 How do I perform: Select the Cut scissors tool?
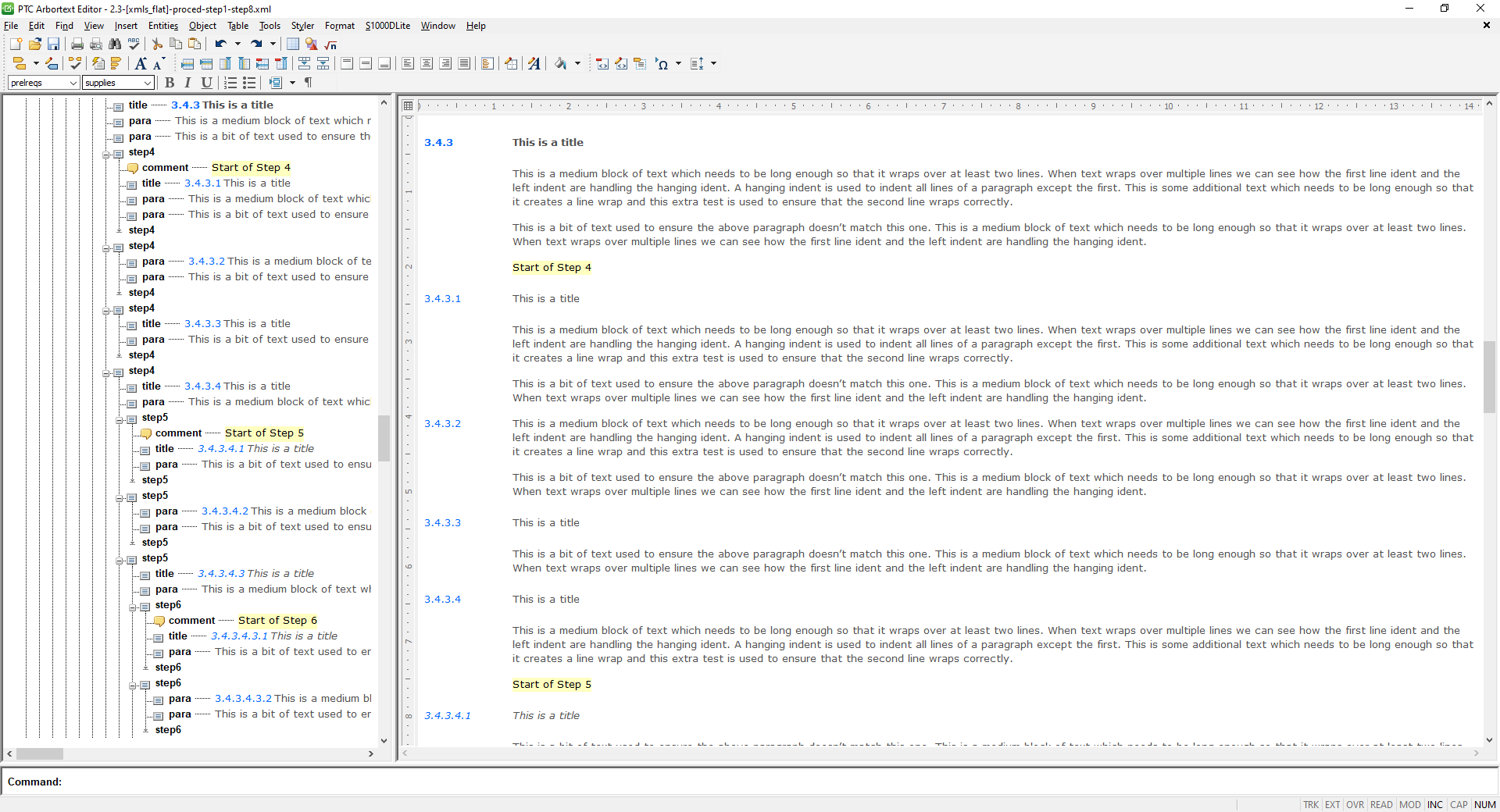(156, 45)
